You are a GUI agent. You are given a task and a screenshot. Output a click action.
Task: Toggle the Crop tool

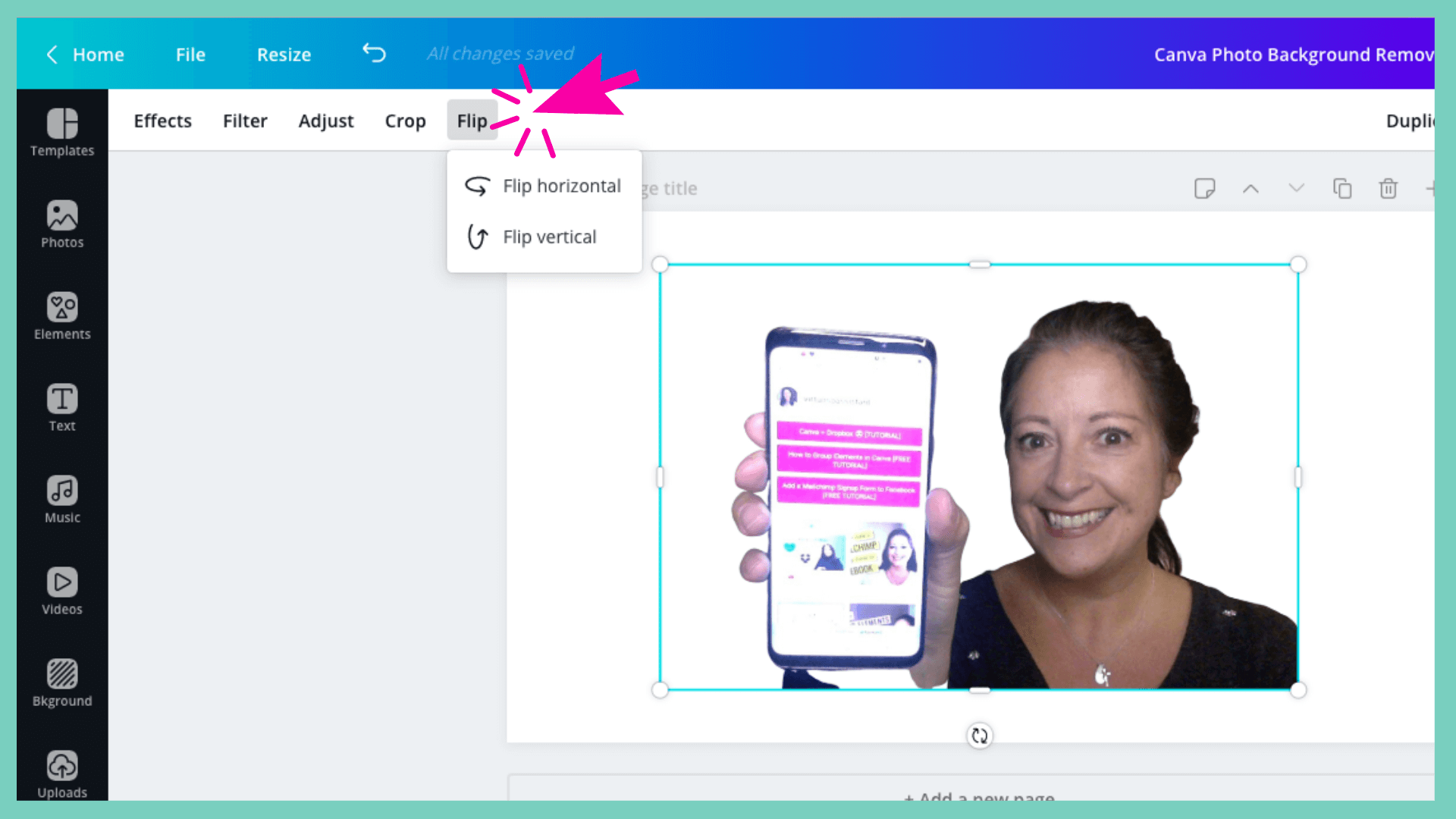404,121
